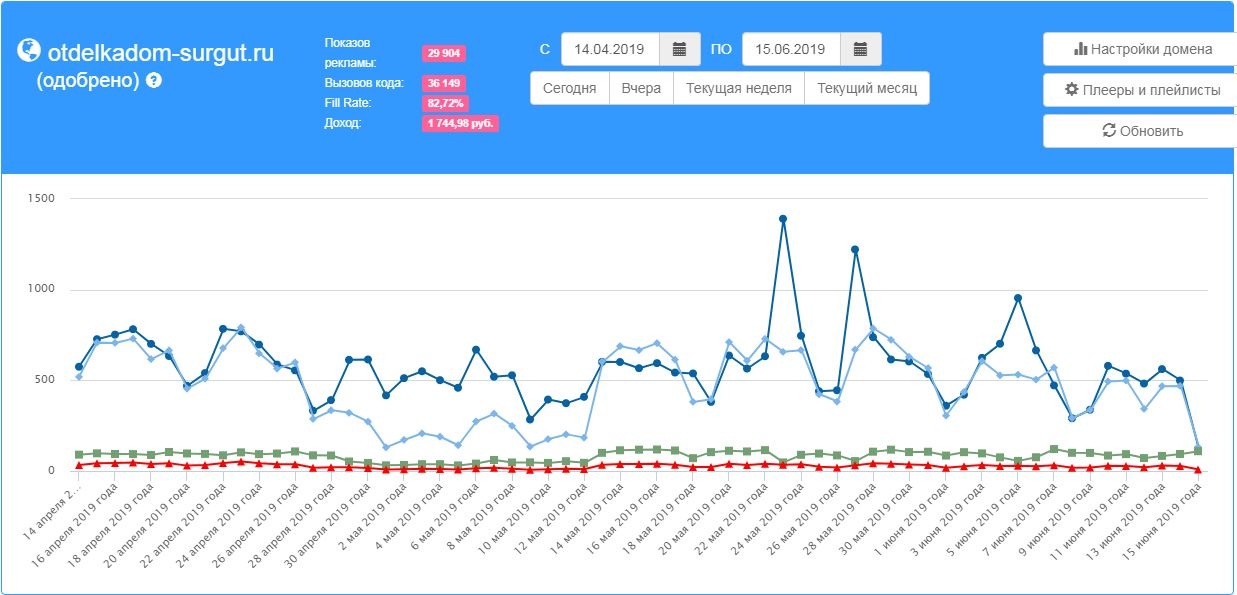
Task: Click the gear icon in Плееры и плейлисты
Action: click(x=1072, y=90)
